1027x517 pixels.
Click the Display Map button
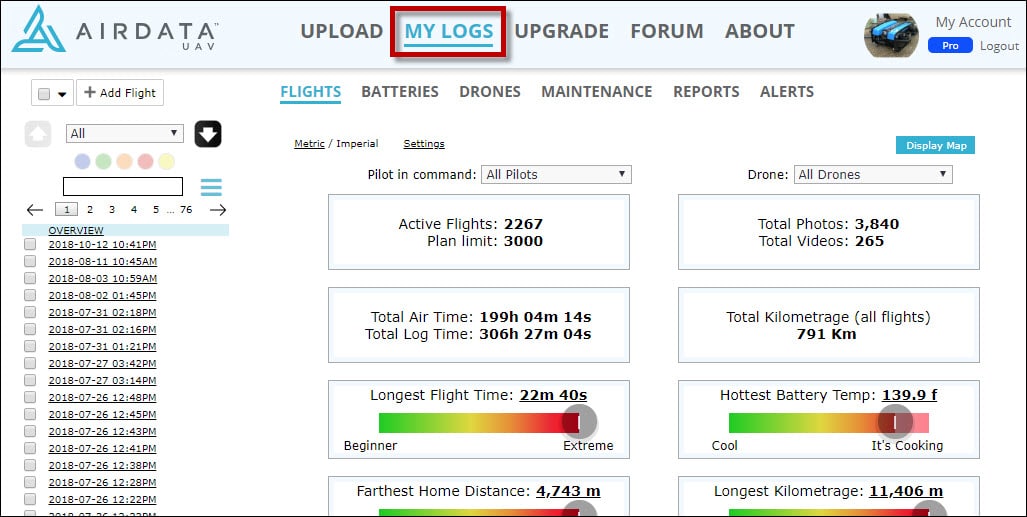tap(935, 145)
